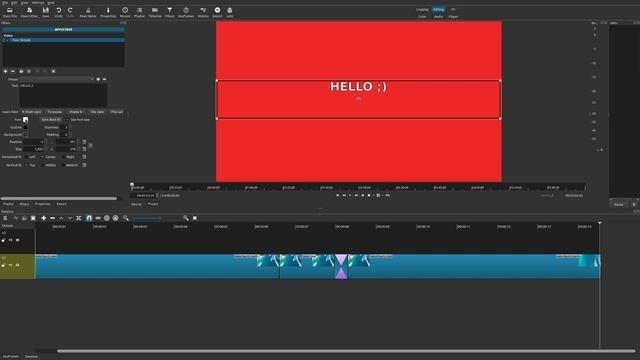The image size is (640, 360).
Task: Click the Open Other toolbar icon
Action: (x=29, y=12)
